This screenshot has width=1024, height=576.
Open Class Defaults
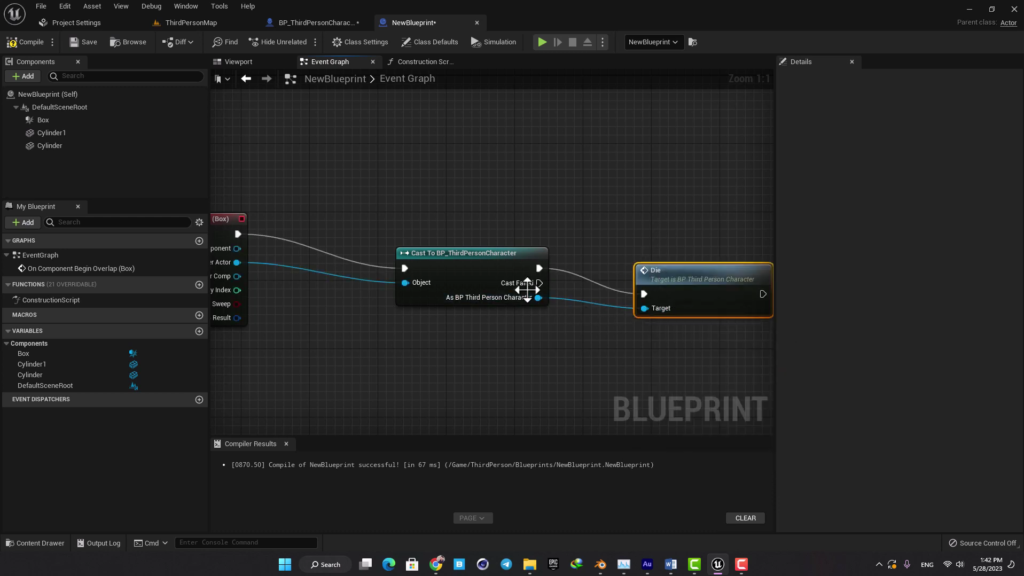[430, 42]
